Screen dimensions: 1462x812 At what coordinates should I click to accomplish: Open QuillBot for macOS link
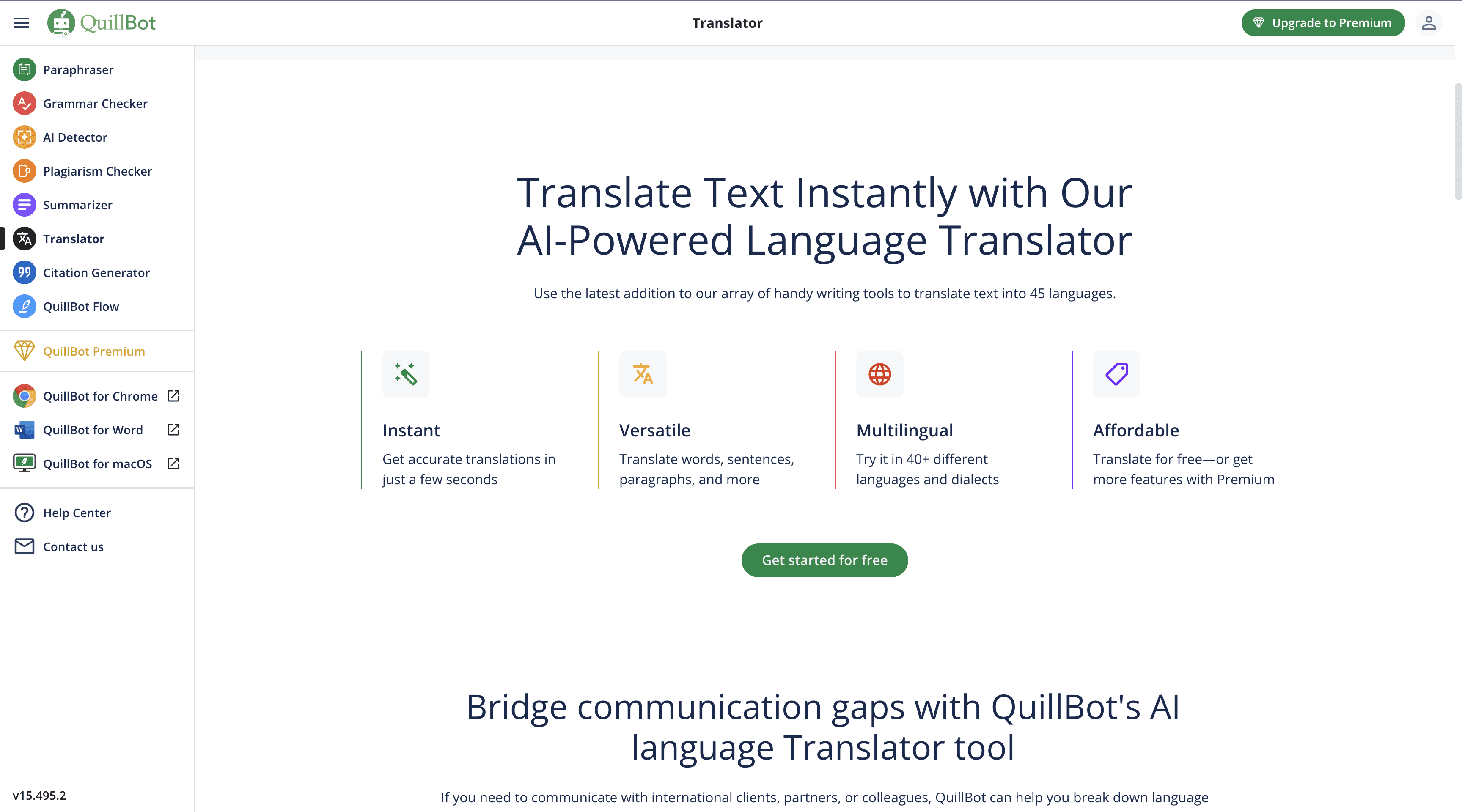coord(98,464)
